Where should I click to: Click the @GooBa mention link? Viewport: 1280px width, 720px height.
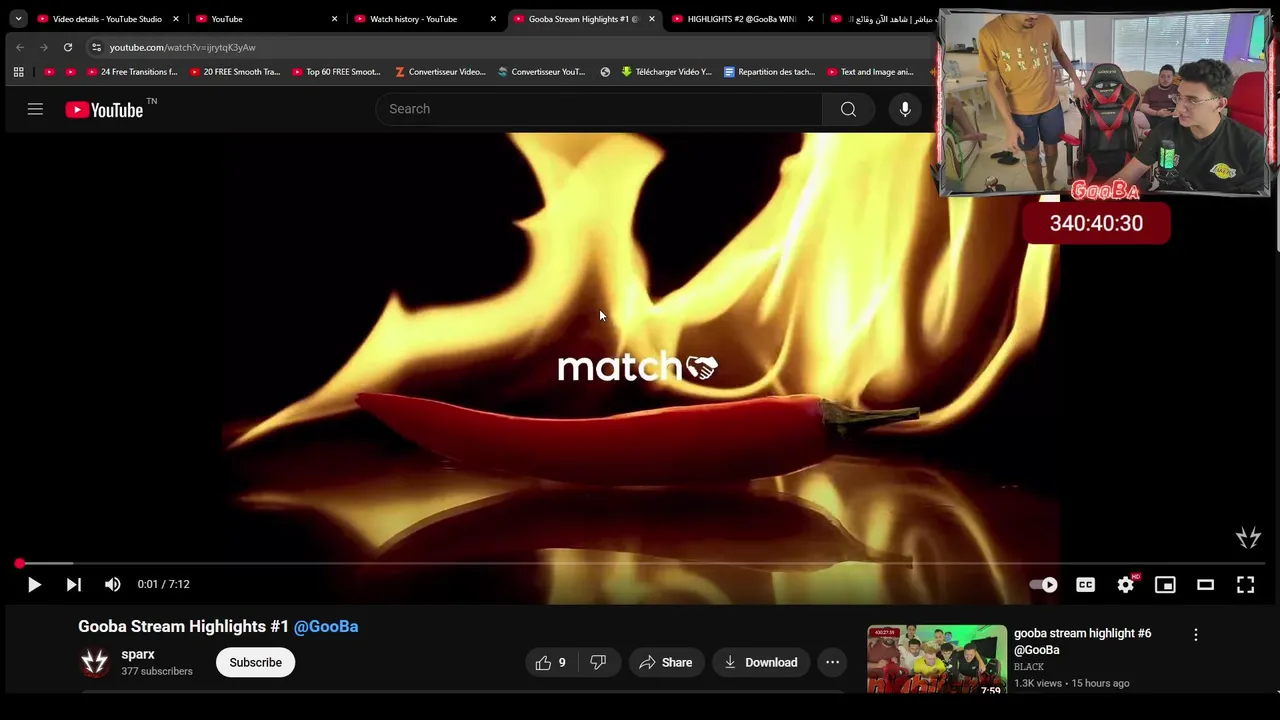click(x=326, y=627)
